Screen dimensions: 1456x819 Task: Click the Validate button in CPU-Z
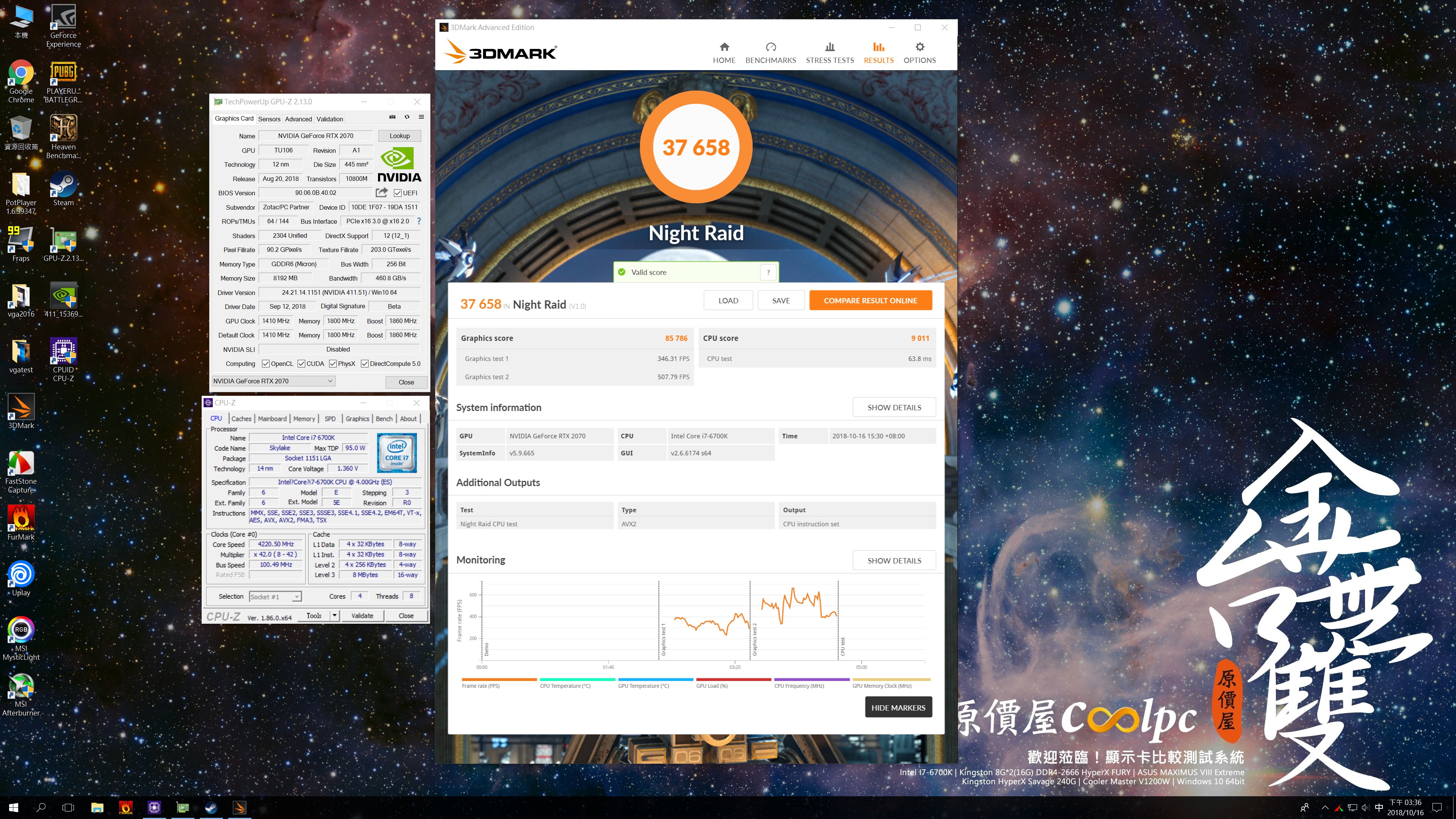point(362,615)
